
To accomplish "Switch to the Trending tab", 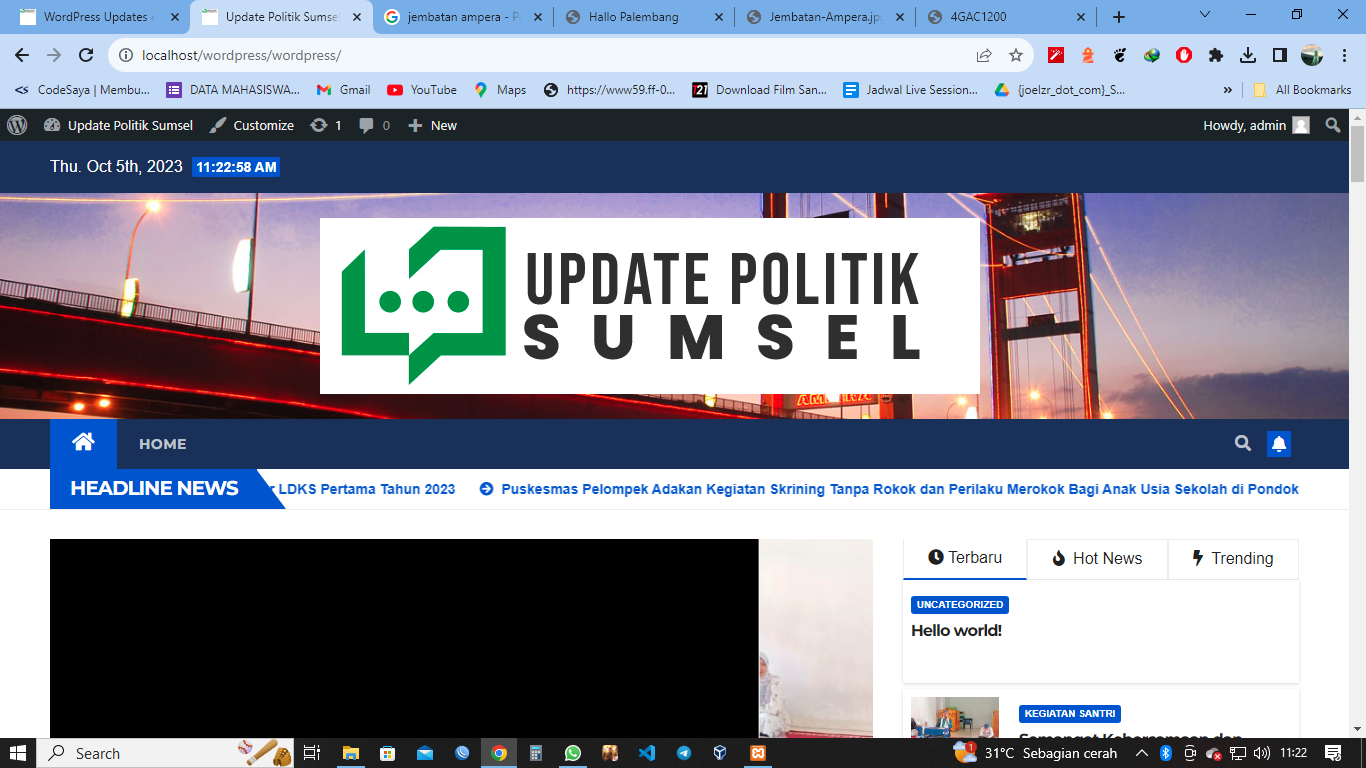I will 1233,558.
